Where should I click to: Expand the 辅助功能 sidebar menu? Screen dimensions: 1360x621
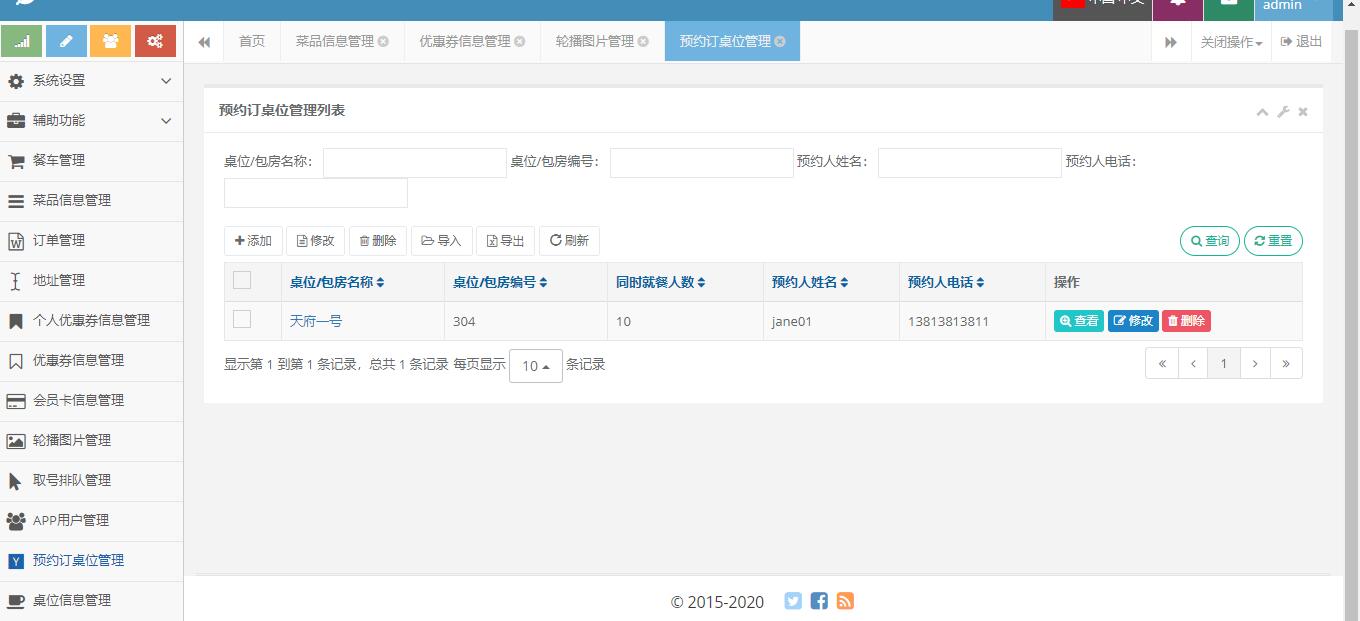coord(91,120)
